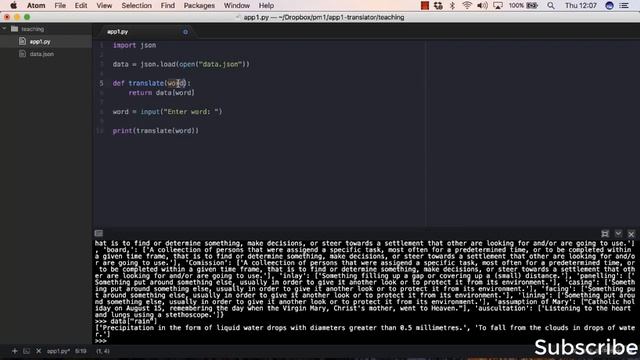Open the AirPlay display menu
Screen dimensions: 640x360
point(498,6)
